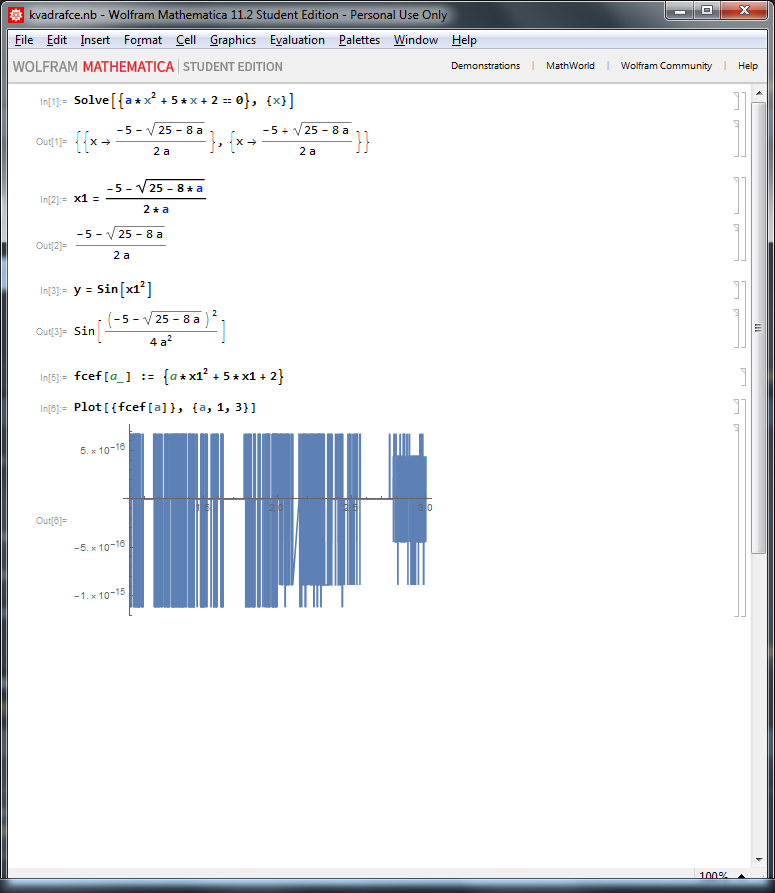Image resolution: width=775 pixels, height=893 pixels.
Task: Open the Demonstrations link
Action: [x=485, y=66]
